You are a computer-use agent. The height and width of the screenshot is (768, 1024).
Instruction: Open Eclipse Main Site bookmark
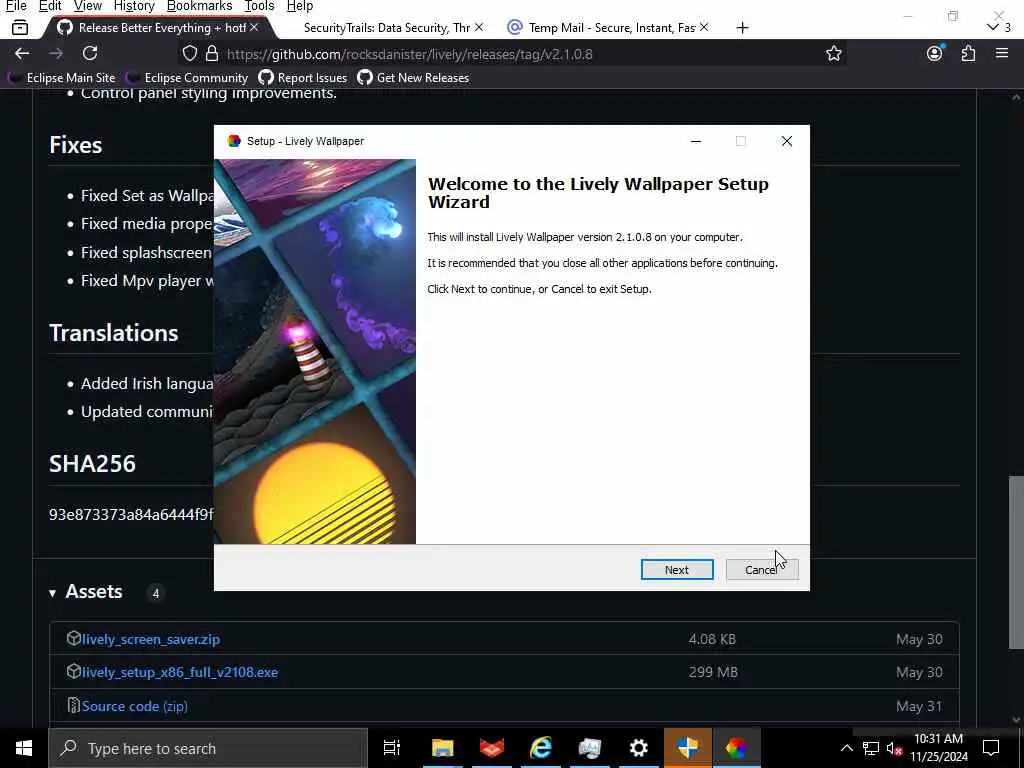[61, 78]
